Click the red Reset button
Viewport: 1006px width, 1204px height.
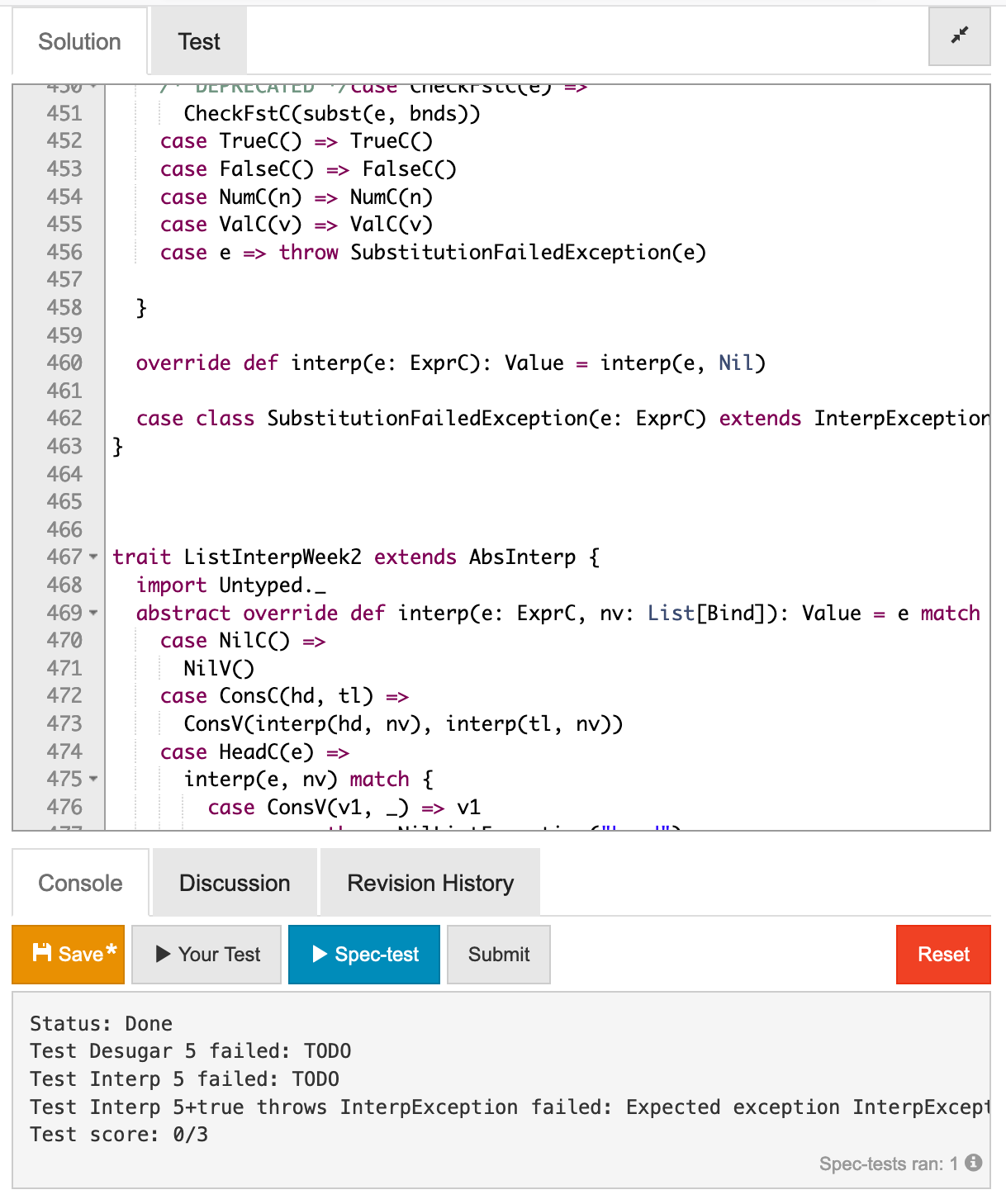pyautogui.click(x=943, y=955)
